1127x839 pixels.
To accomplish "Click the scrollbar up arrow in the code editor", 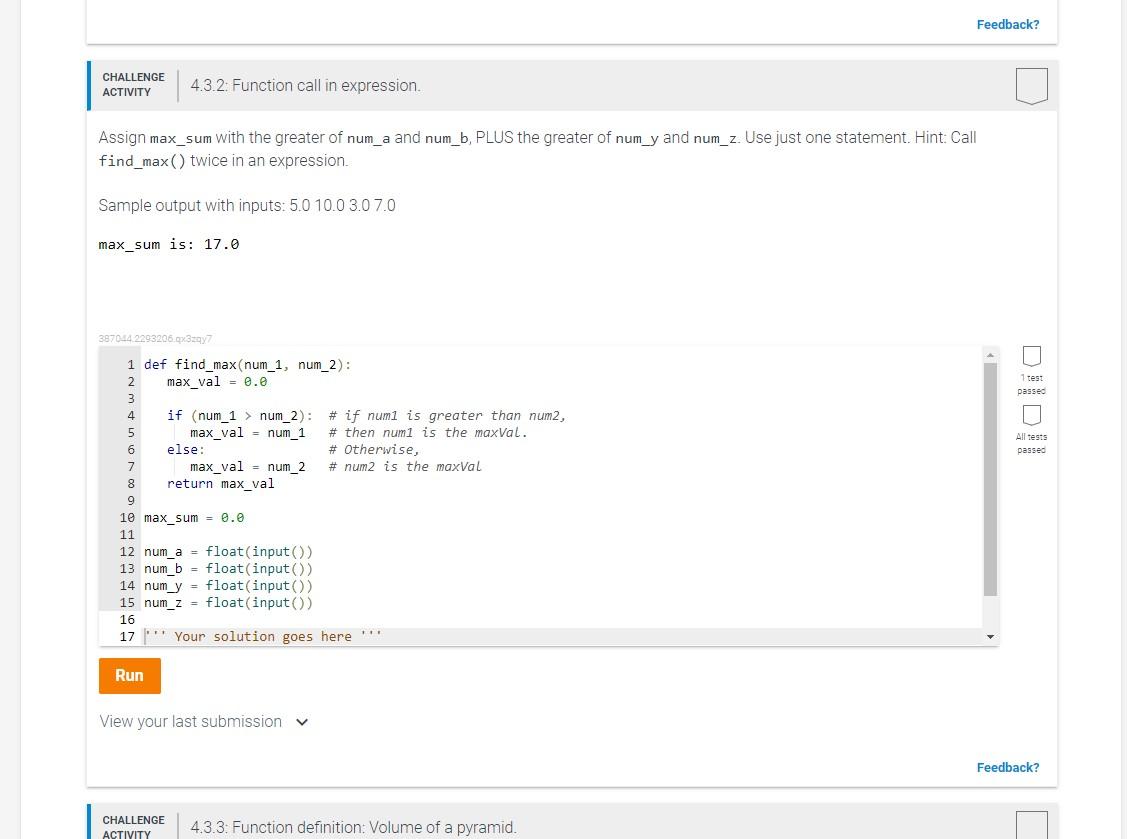I will [990, 353].
